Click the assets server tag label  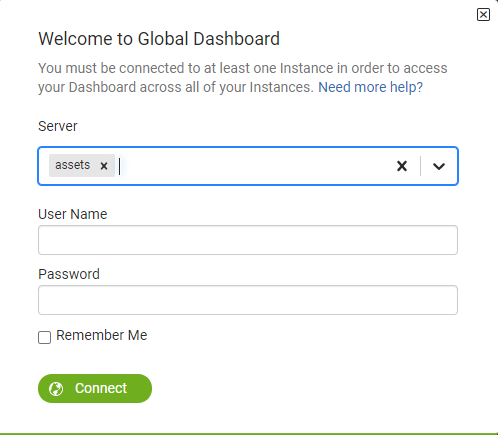tap(73, 165)
